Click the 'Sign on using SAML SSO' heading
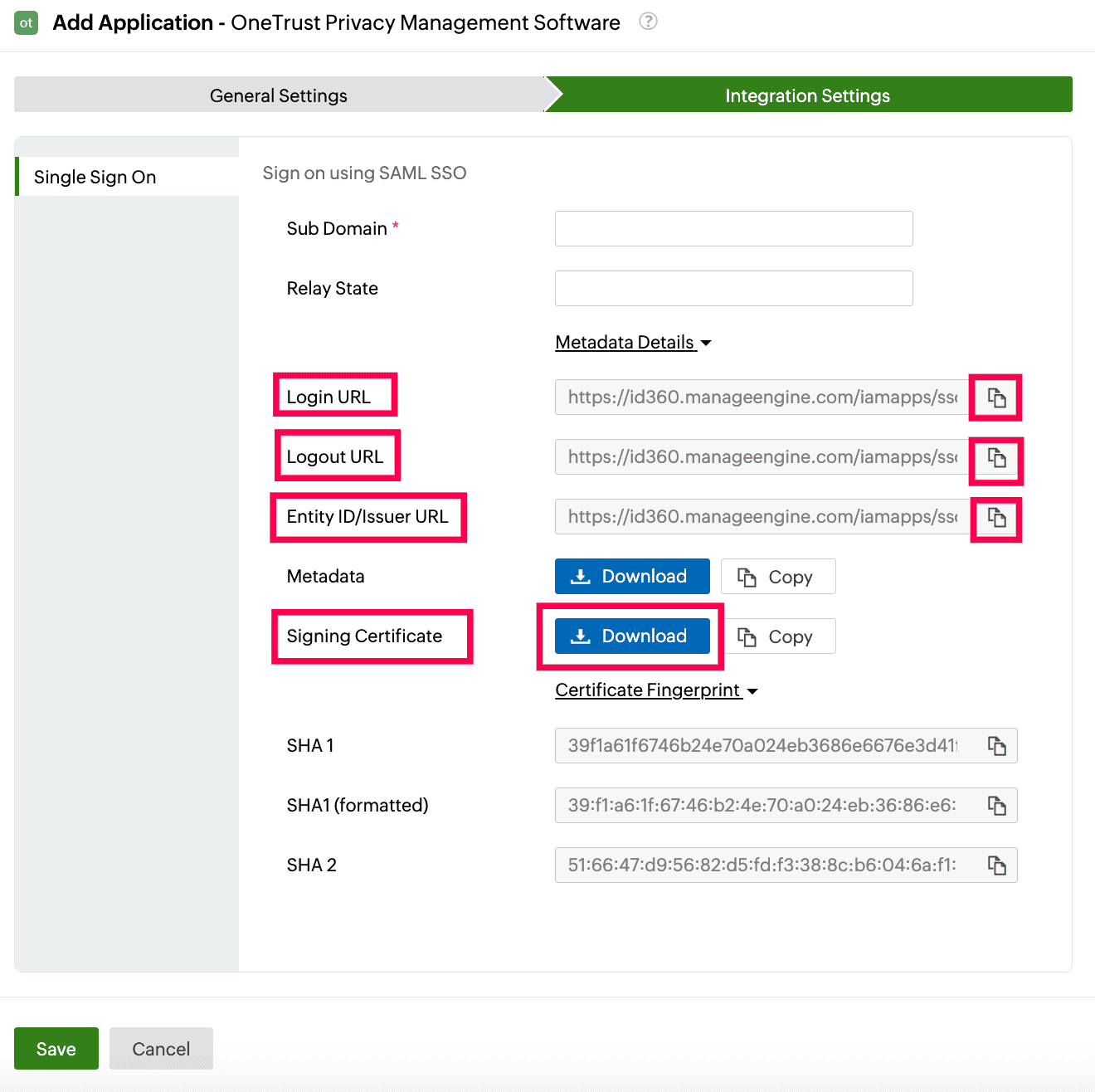Image resolution: width=1095 pixels, height=1092 pixels. pos(365,173)
